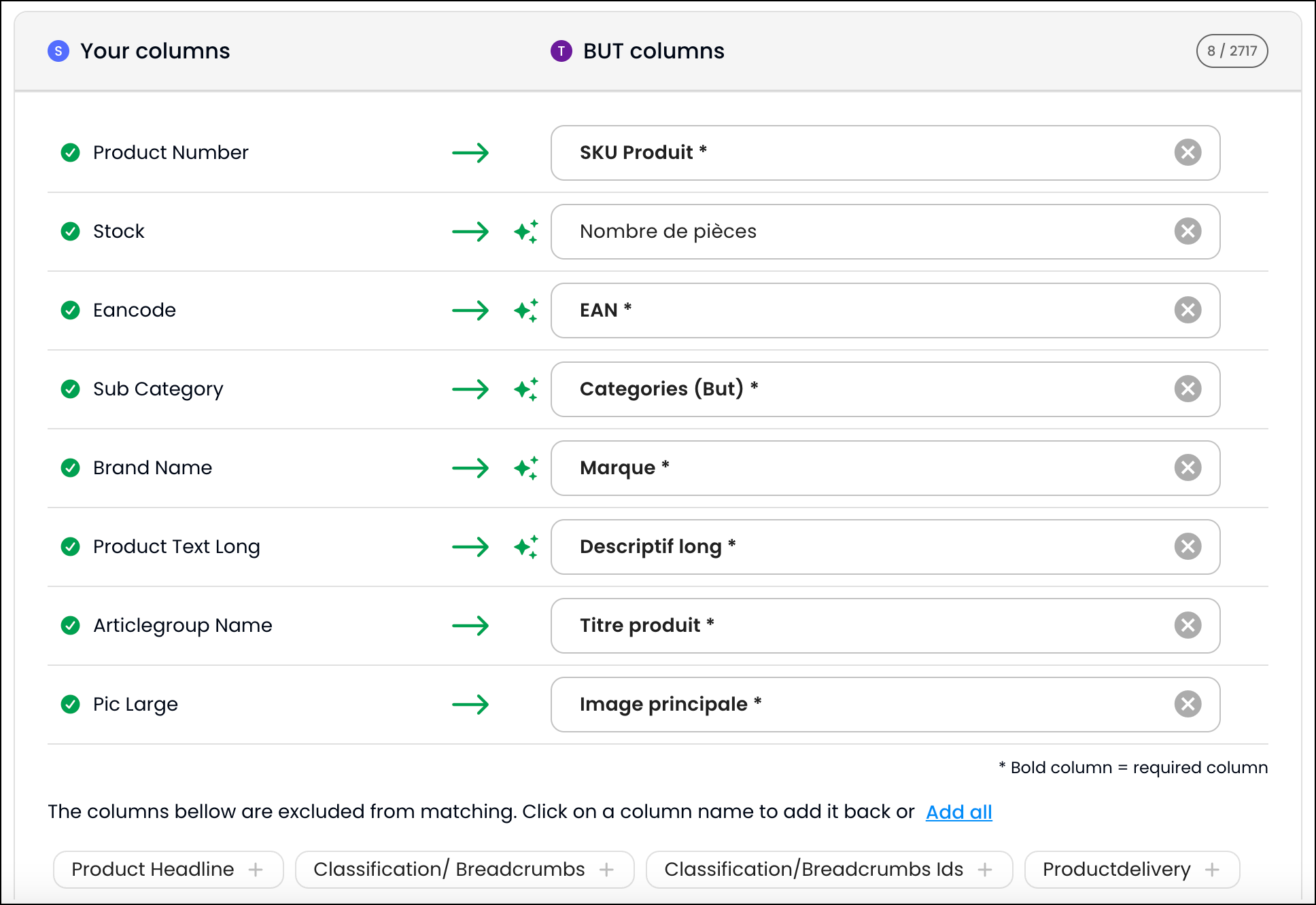
Task: Click the green check beside Pic Large
Action: (71, 704)
